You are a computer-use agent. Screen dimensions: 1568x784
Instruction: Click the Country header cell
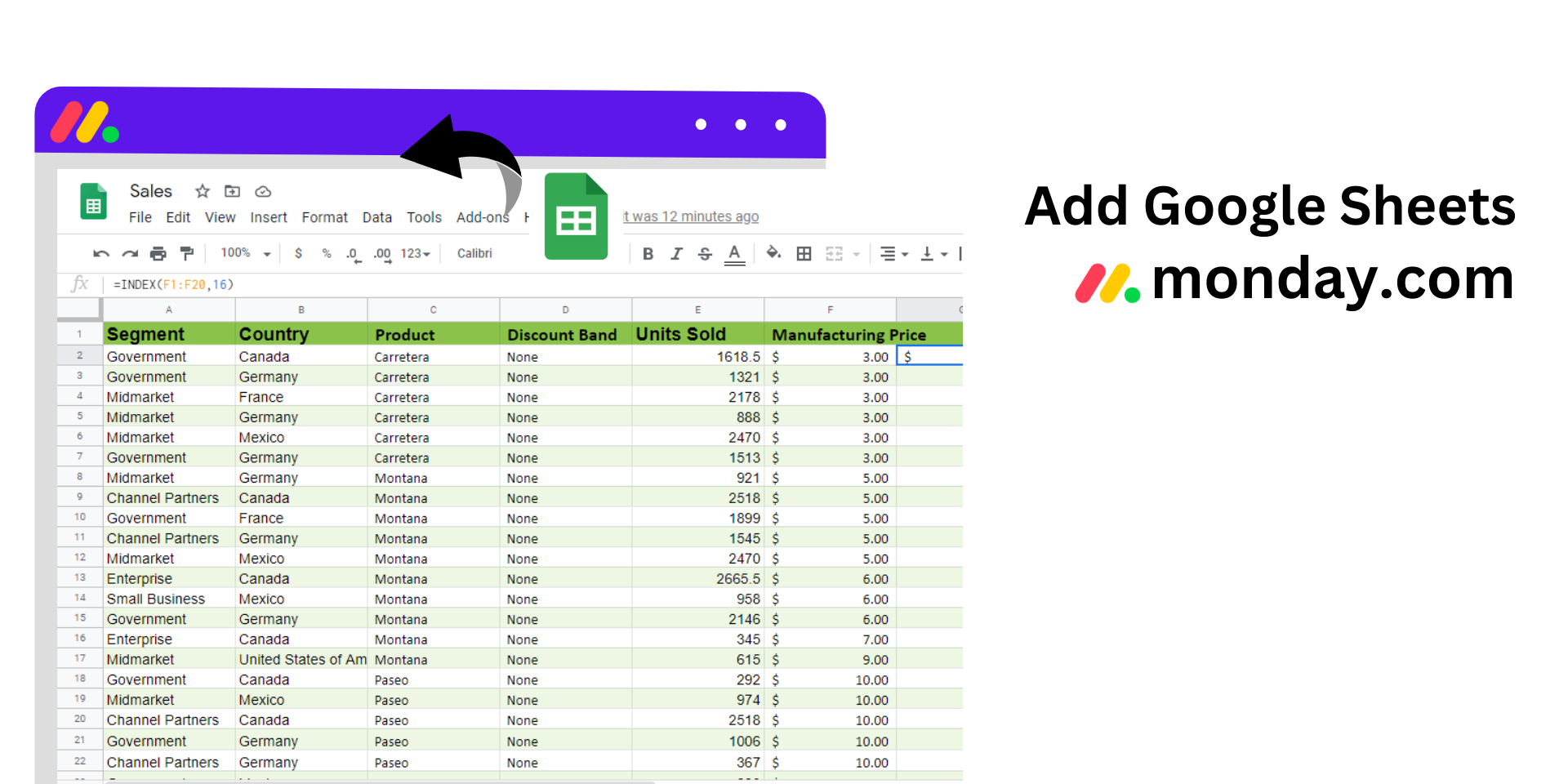click(x=301, y=334)
